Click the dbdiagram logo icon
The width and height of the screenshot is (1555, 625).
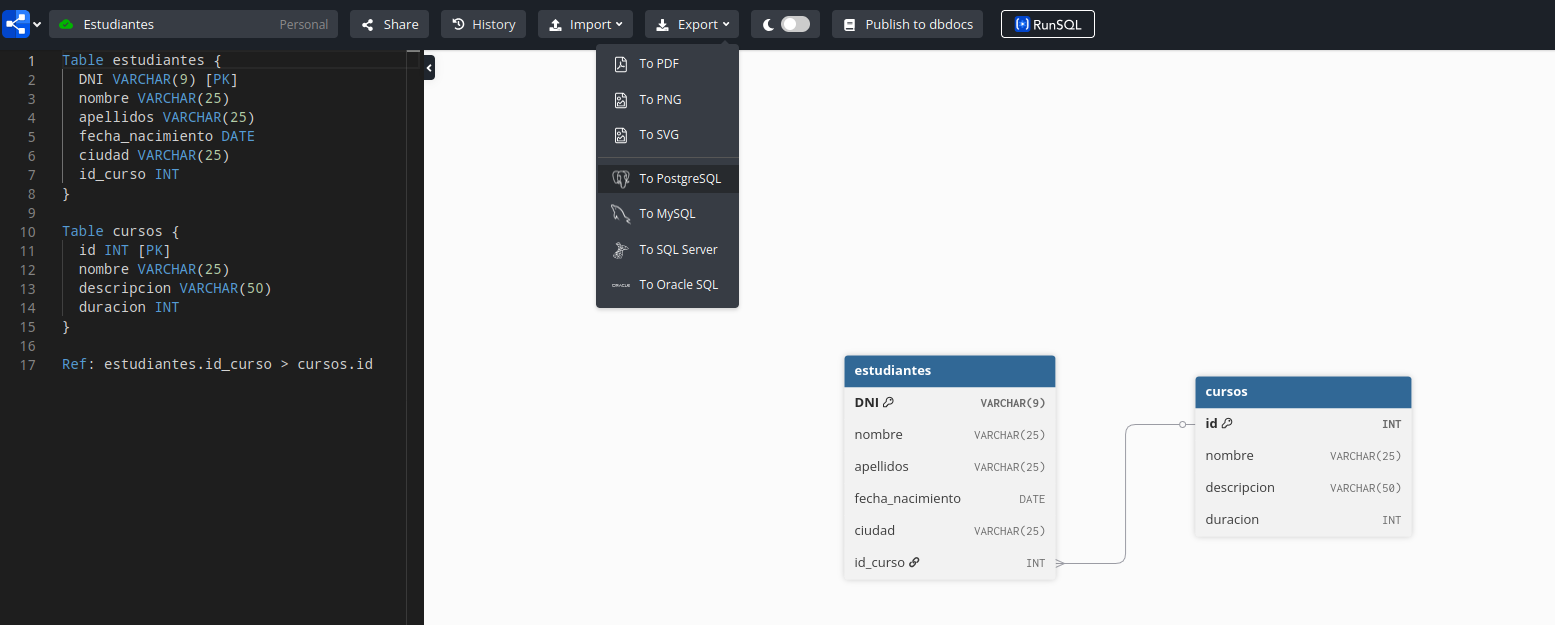(16, 24)
